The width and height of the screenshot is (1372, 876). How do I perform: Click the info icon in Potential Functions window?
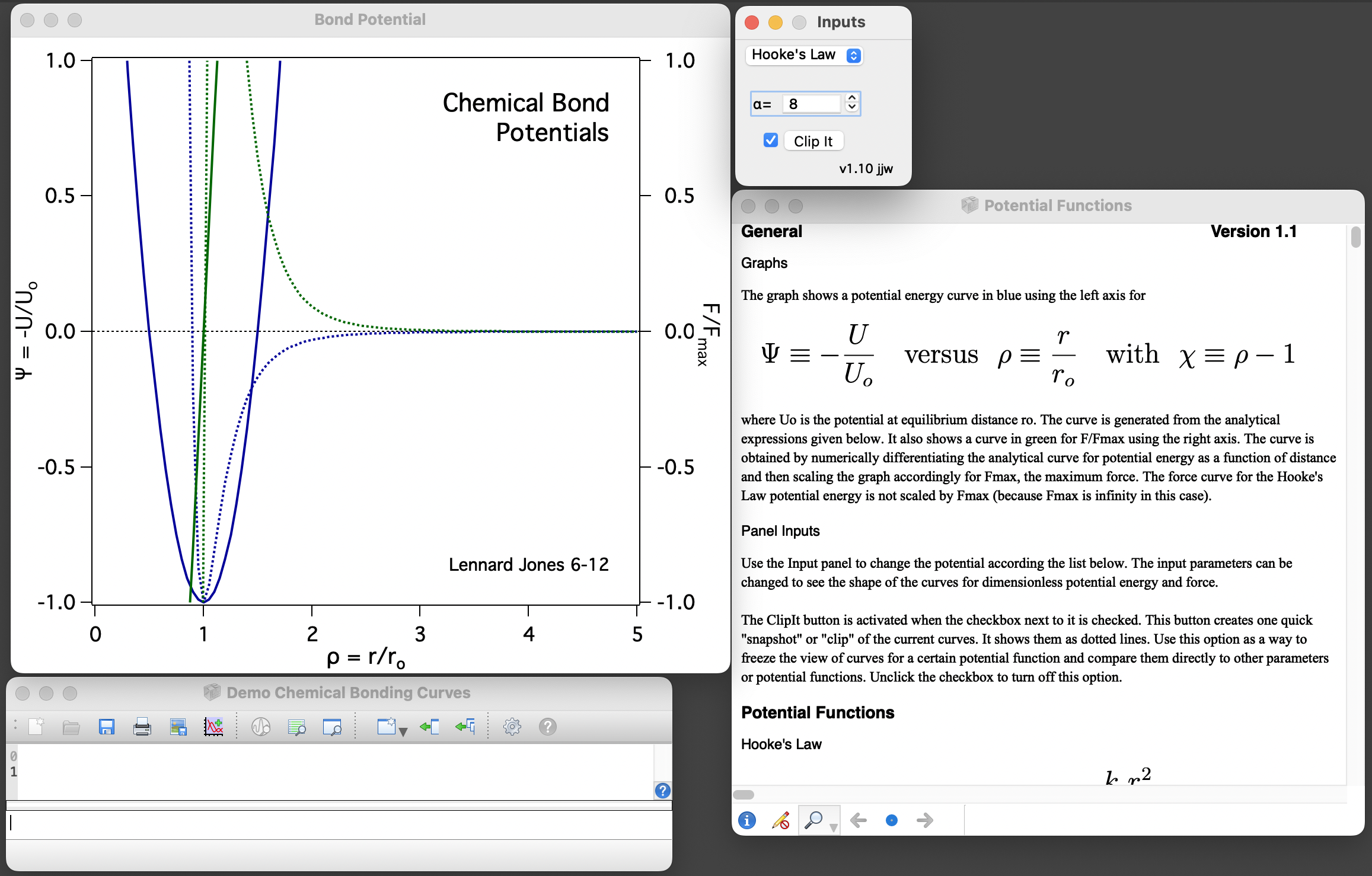[747, 820]
